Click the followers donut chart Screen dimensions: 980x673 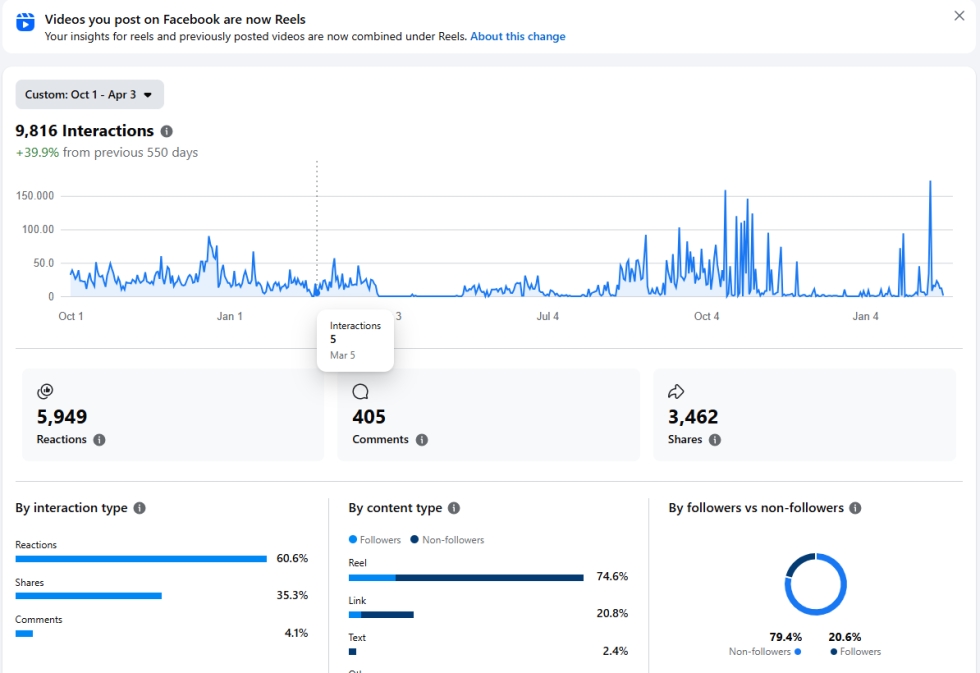[x=815, y=584]
